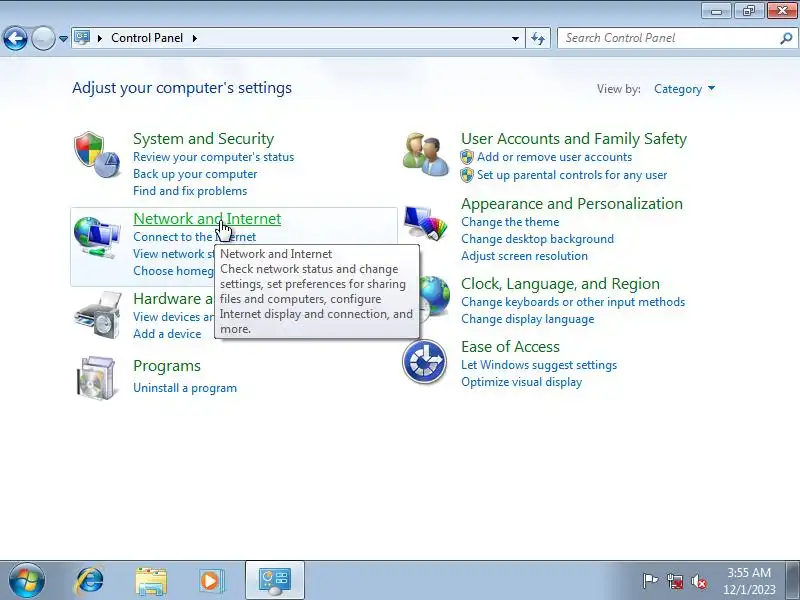
Task: Click Review your computer's status
Action: [213, 157]
